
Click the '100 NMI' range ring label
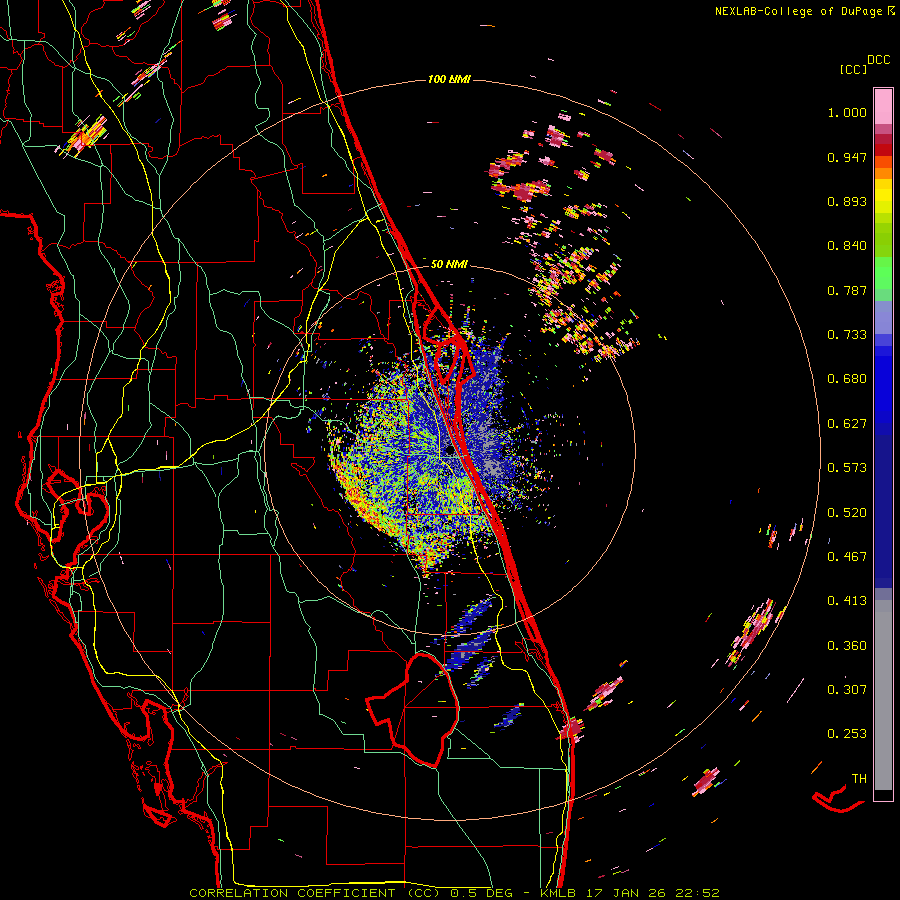[449, 79]
